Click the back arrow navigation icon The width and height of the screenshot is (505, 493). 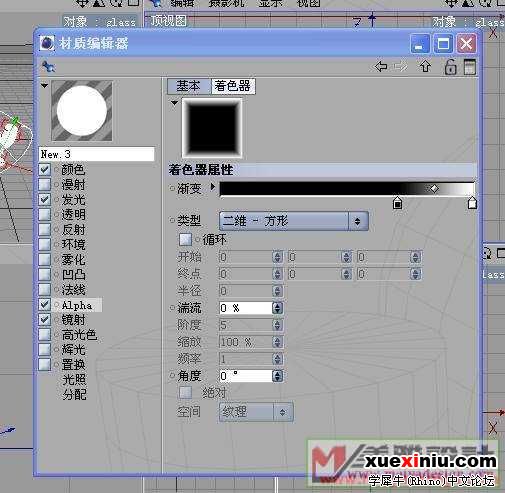coord(381,67)
